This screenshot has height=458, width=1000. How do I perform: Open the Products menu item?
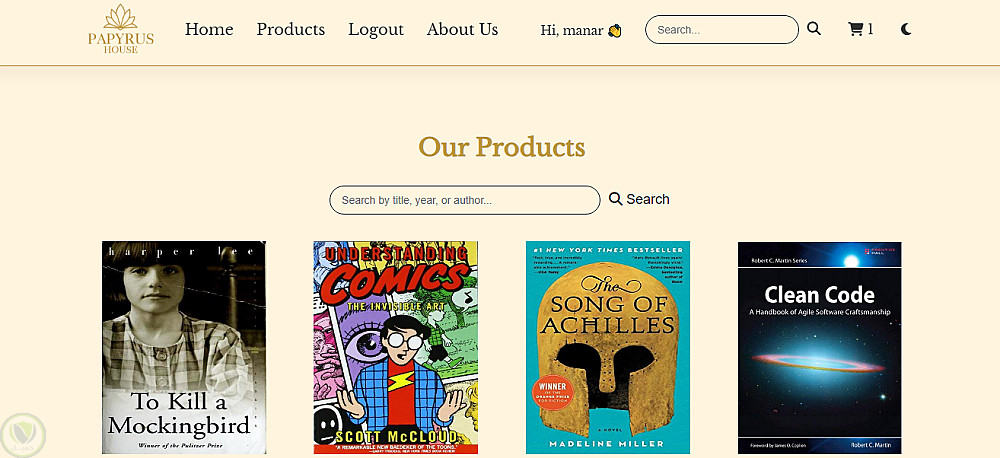tap(290, 29)
